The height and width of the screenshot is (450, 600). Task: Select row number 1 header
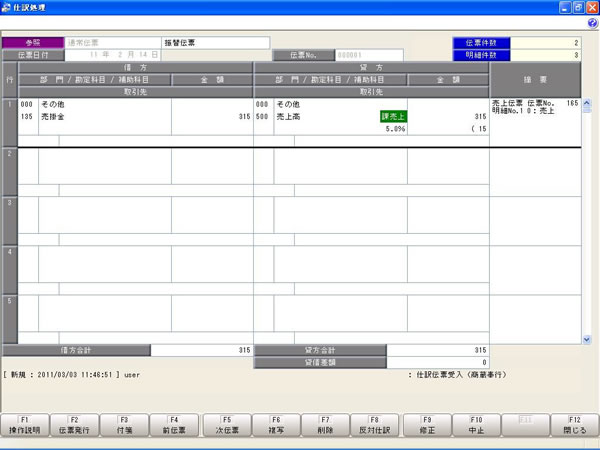pyautogui.click(x=10, y=122)
